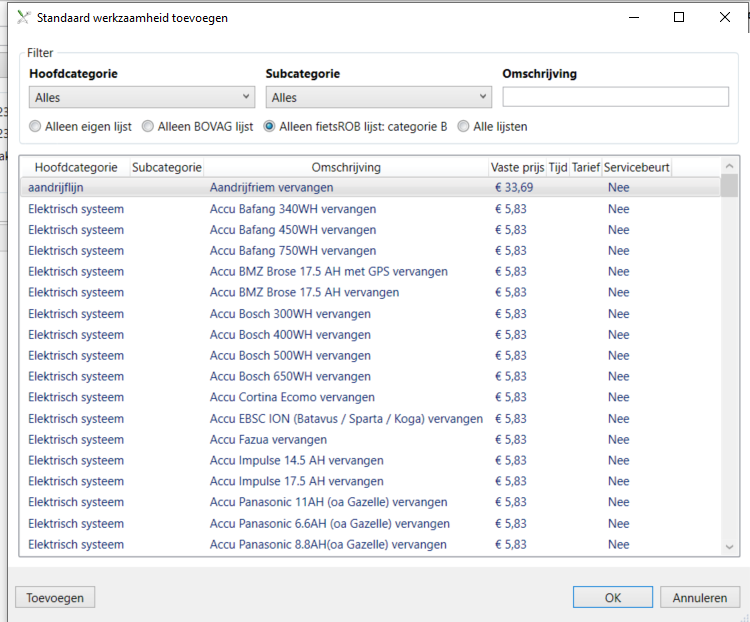Screen dimensions: 750x622
Task: Sort by Hoofdcategorie column header
Action: (x=75, y=167)
